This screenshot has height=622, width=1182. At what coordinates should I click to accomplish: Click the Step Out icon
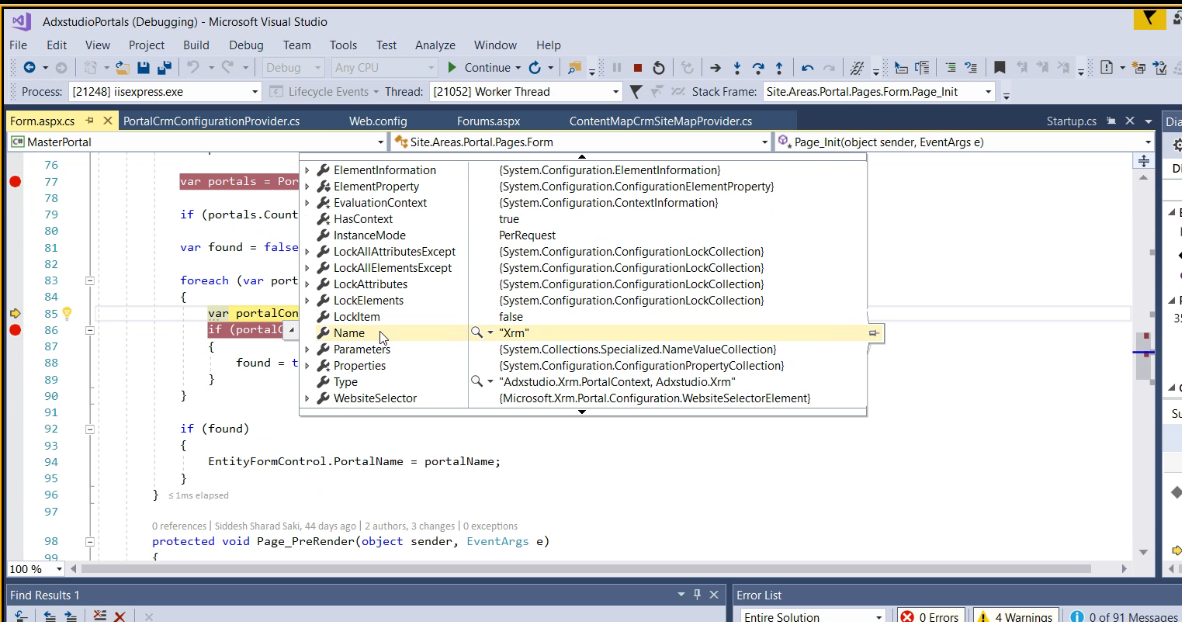779,68
